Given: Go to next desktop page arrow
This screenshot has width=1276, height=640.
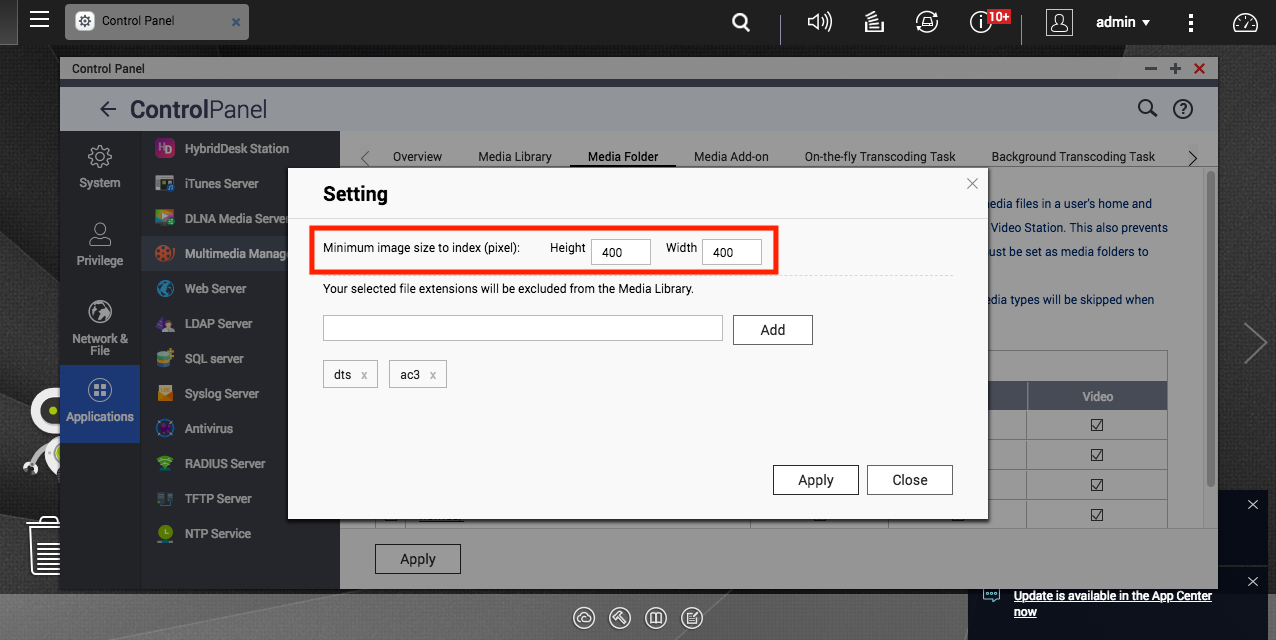Looking at the screenshot, I should pyautogui.click(x=1255, y=343).
